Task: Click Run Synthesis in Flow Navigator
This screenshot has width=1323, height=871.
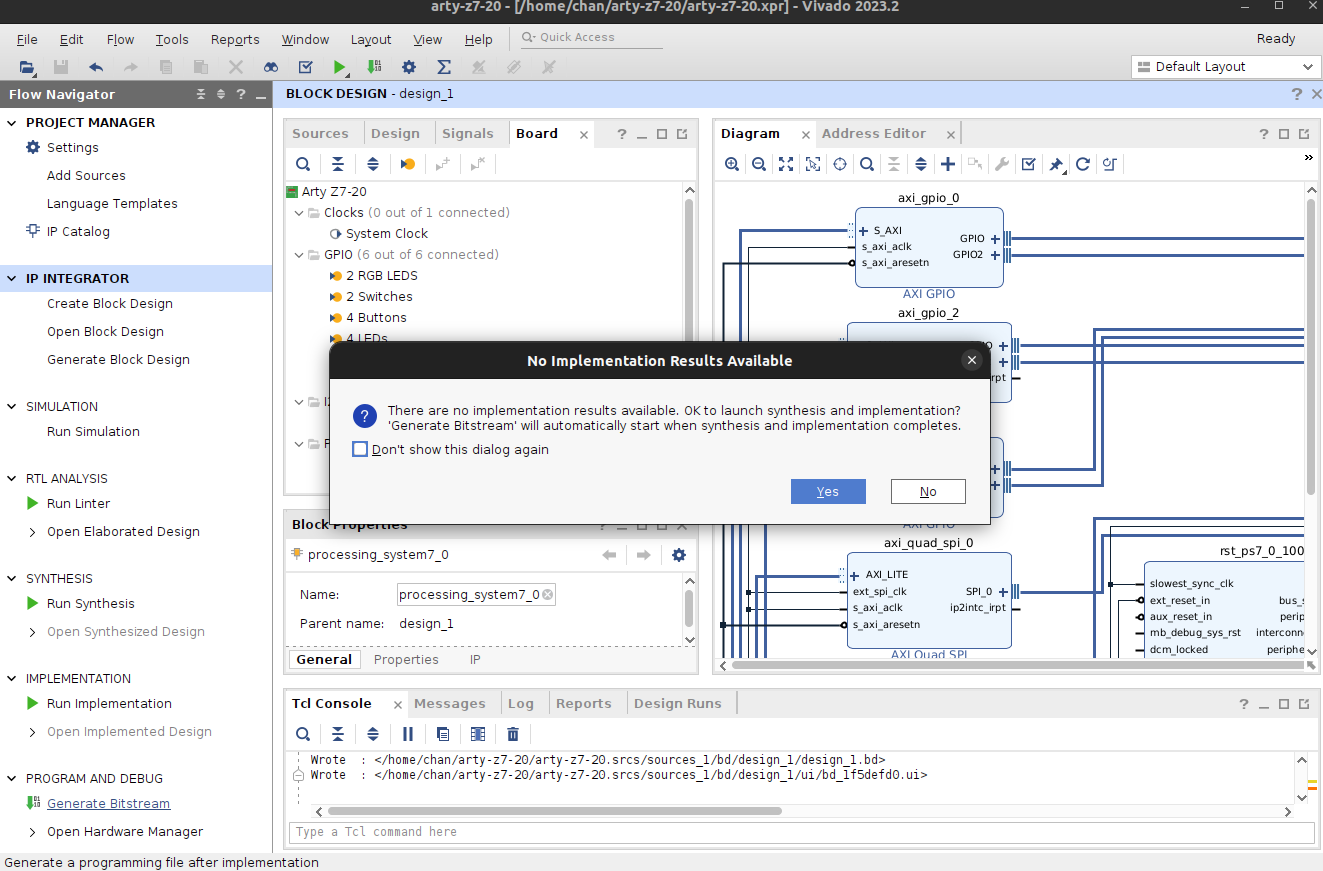Action: pos(90,604)
